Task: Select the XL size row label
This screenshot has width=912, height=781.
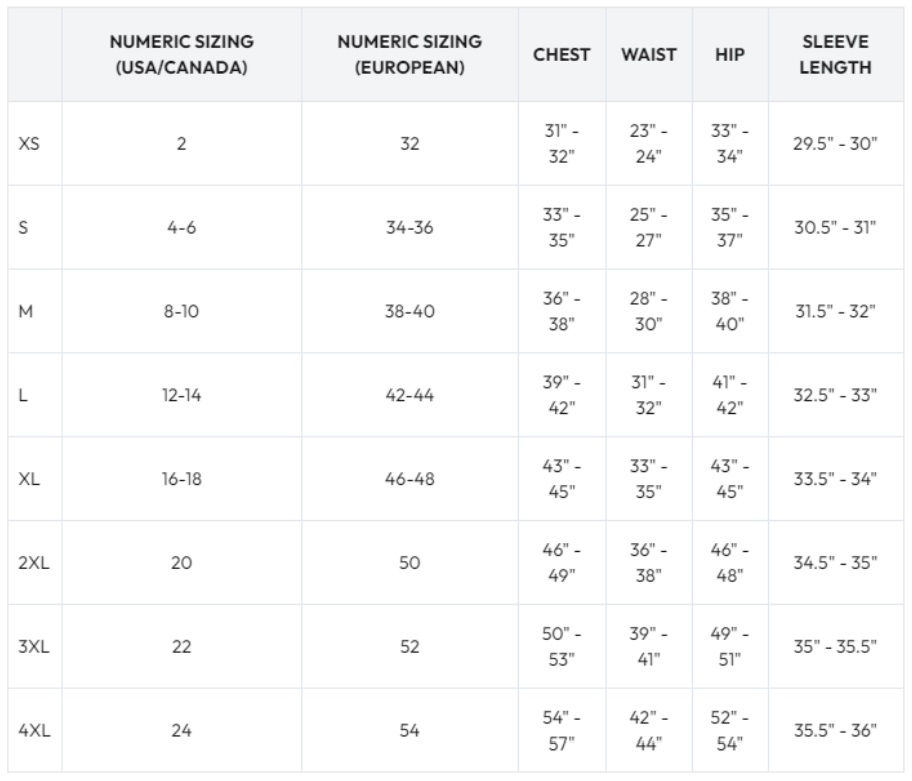Action: (29, 479)
